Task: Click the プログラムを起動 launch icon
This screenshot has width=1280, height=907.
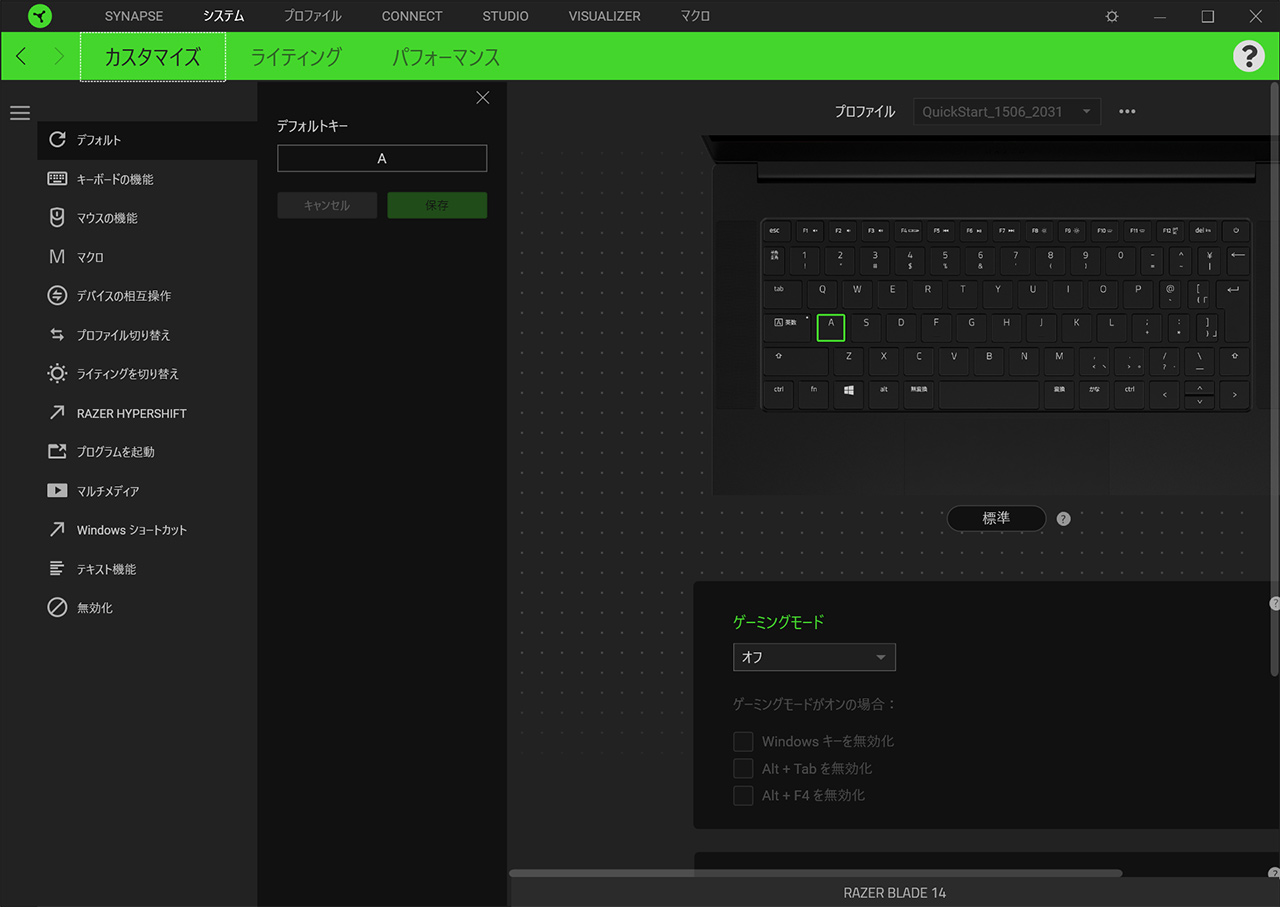Action: coord(57,452)
